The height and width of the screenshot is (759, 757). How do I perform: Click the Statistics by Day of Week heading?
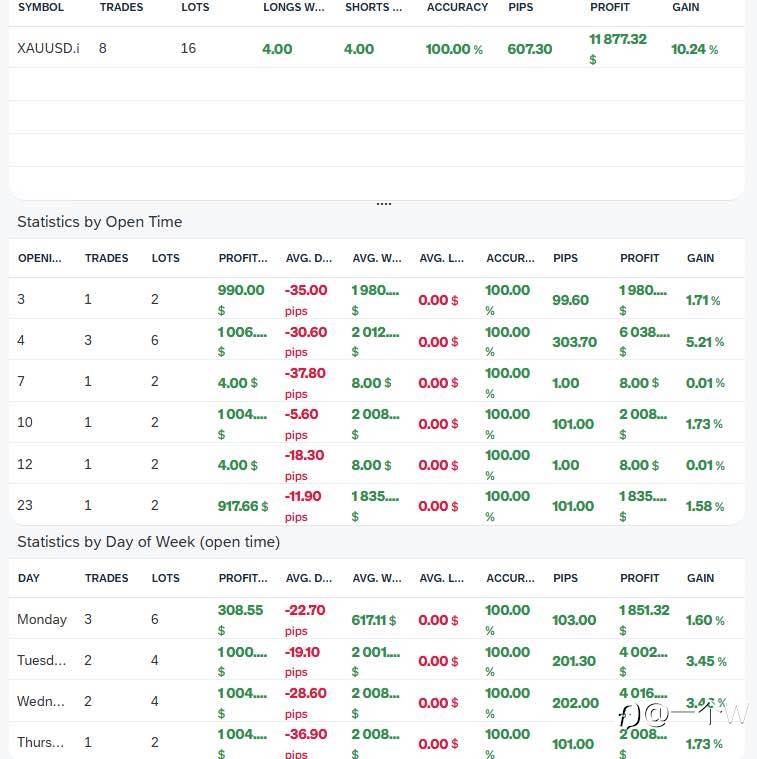148,542
